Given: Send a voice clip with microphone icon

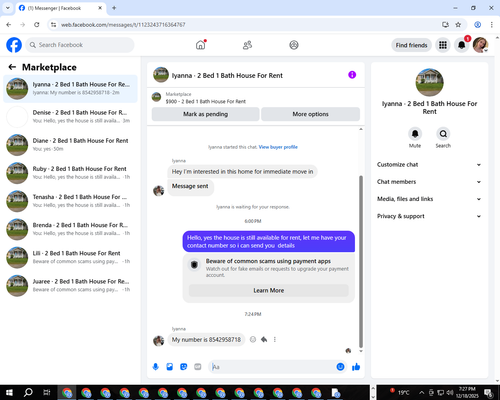Looking at the screenshot, I should 156,367.
